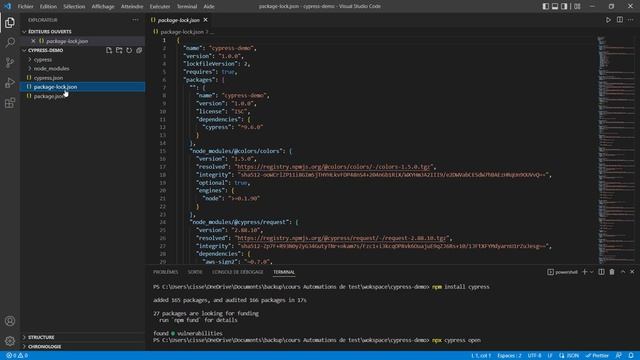Select the TERMINAL panel tab
Screen dimensions: 640x360
tap(284, 272)
